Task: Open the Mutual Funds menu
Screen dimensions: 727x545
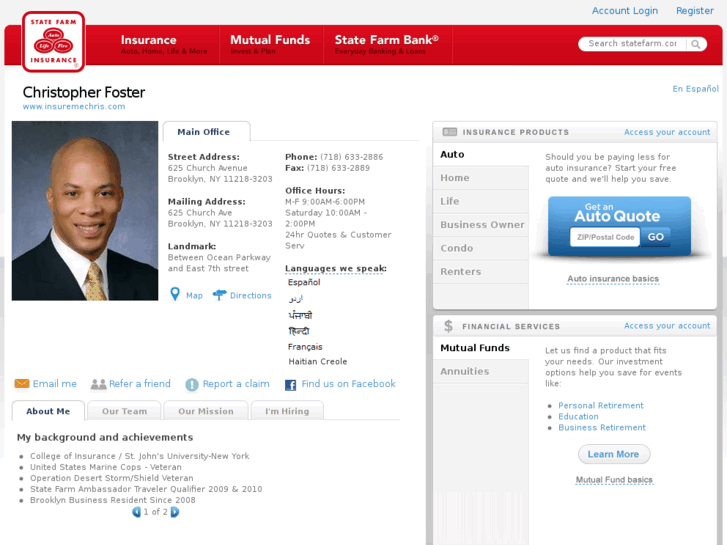Action: tap(270, 45)
